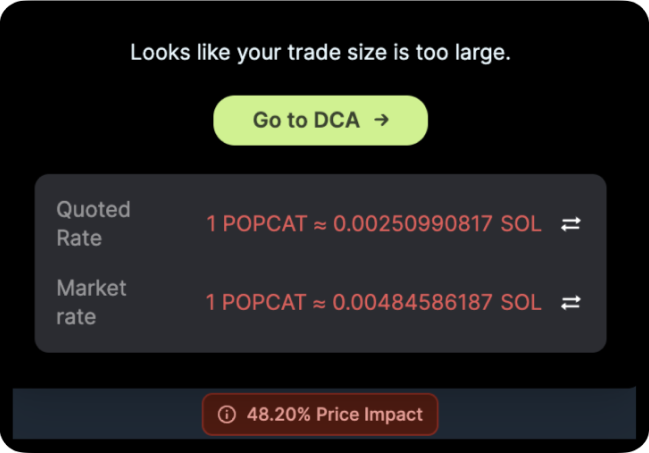The width and height of the screenshot is (649, 453).
Task: Click the 0.00250990817 quoted rate value
Action: [413, 224]
